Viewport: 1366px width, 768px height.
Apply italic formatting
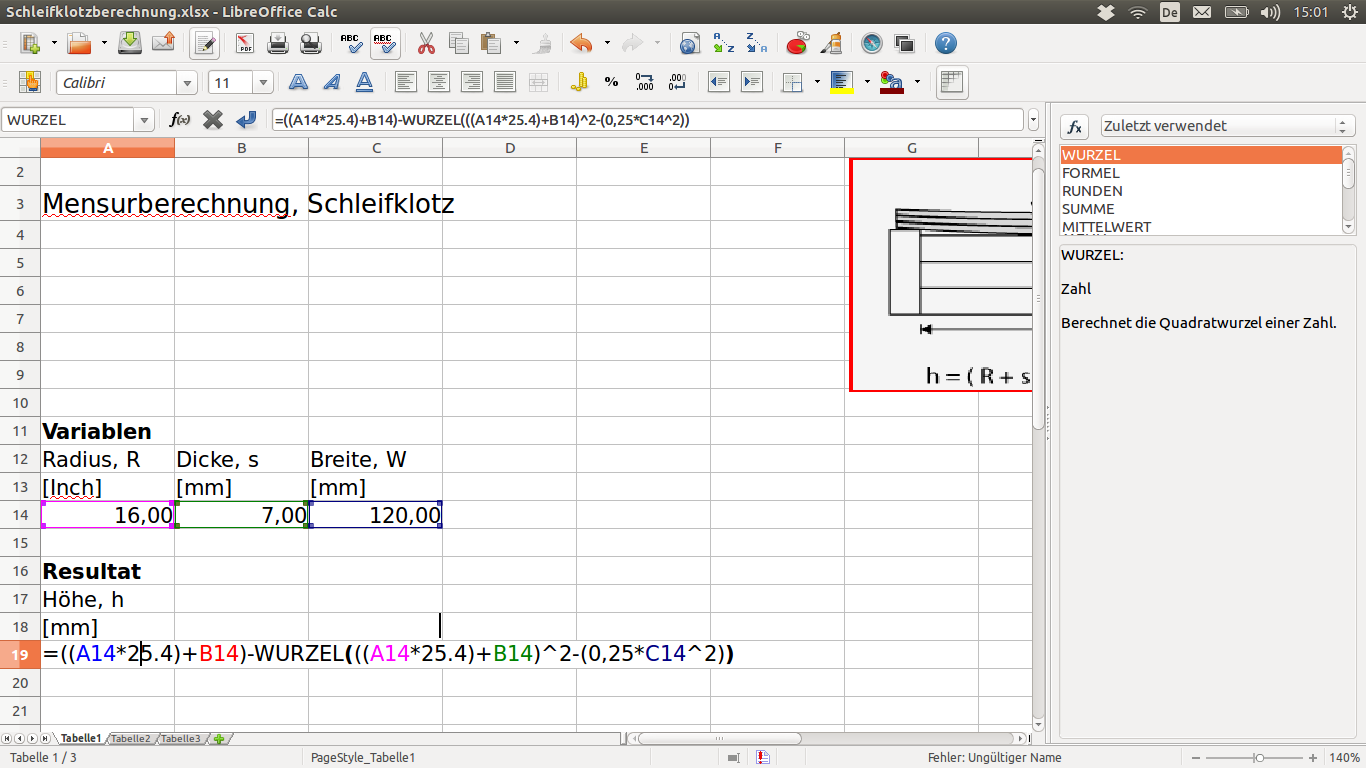point(331,83)
